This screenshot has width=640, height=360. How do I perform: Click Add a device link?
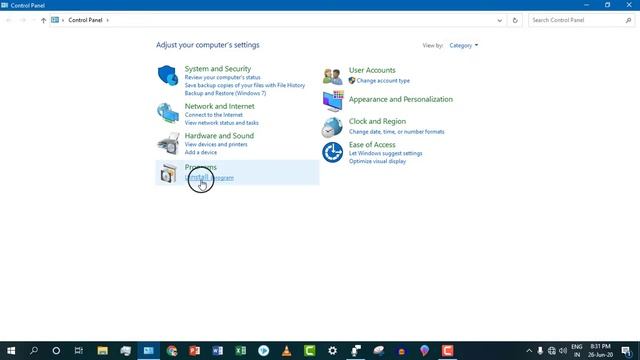pyautogui.click(x=200, y=152)
